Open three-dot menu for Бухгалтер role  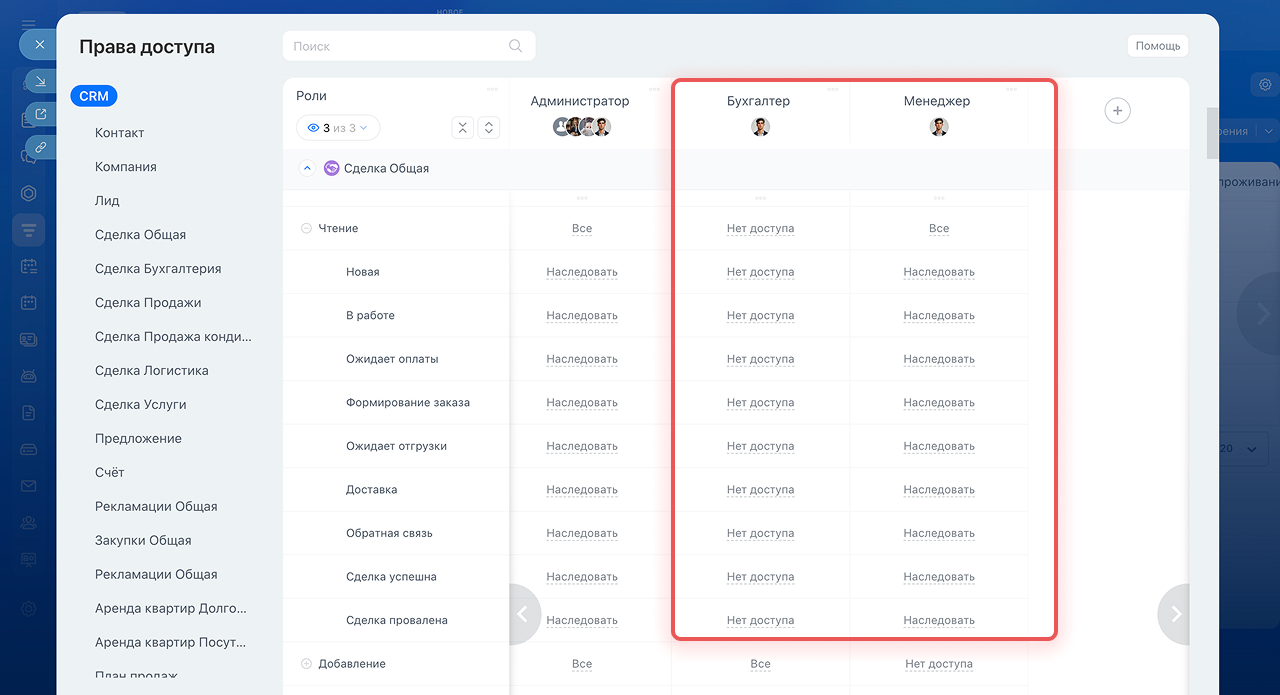[833, 89]
